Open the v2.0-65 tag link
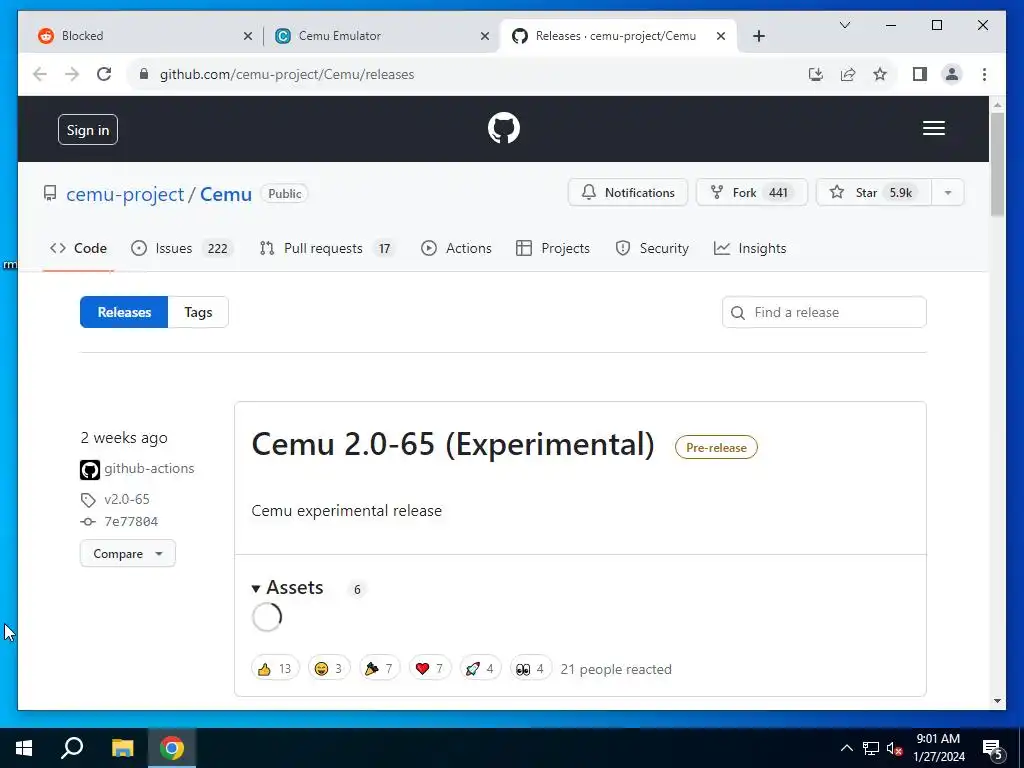Viewport: 1024px width, 768px height. [x=127, y=499]
